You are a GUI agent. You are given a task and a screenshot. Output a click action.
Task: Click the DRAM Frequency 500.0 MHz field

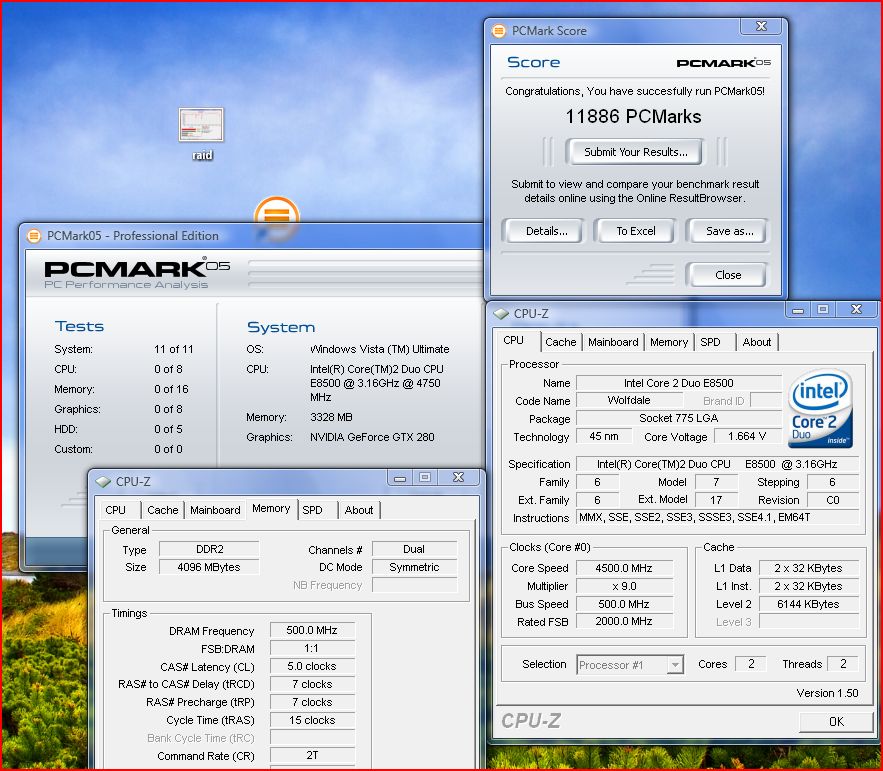pyautogui.click(x=312, y=631)
